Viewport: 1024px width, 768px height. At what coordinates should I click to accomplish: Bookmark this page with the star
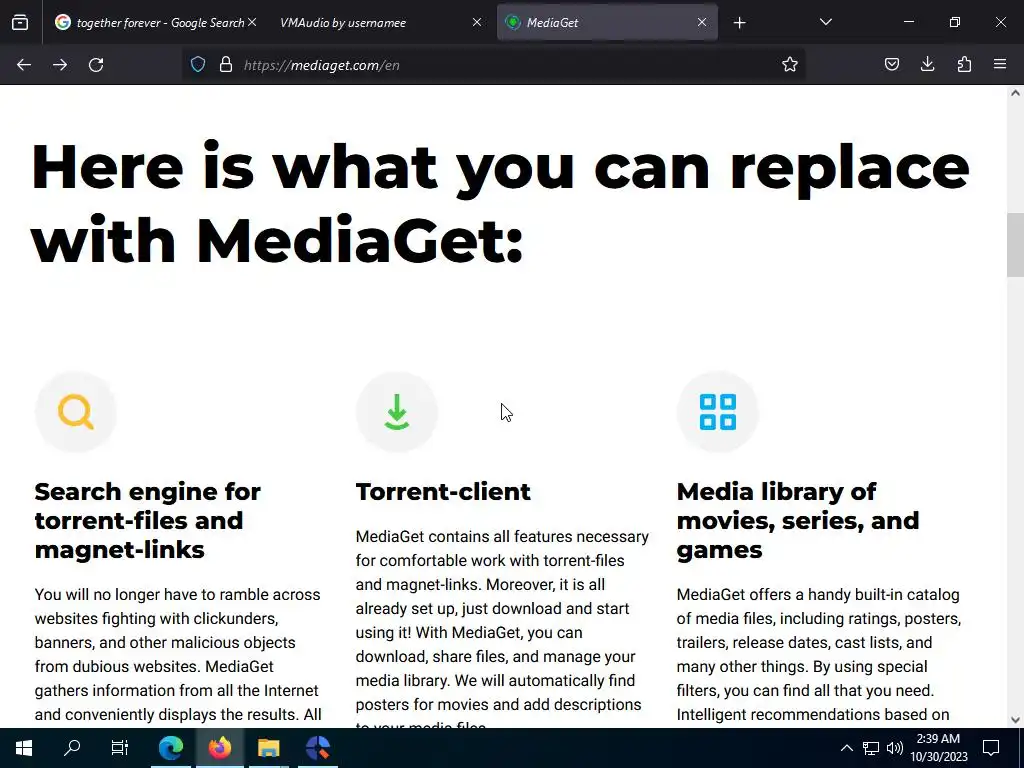790,65
